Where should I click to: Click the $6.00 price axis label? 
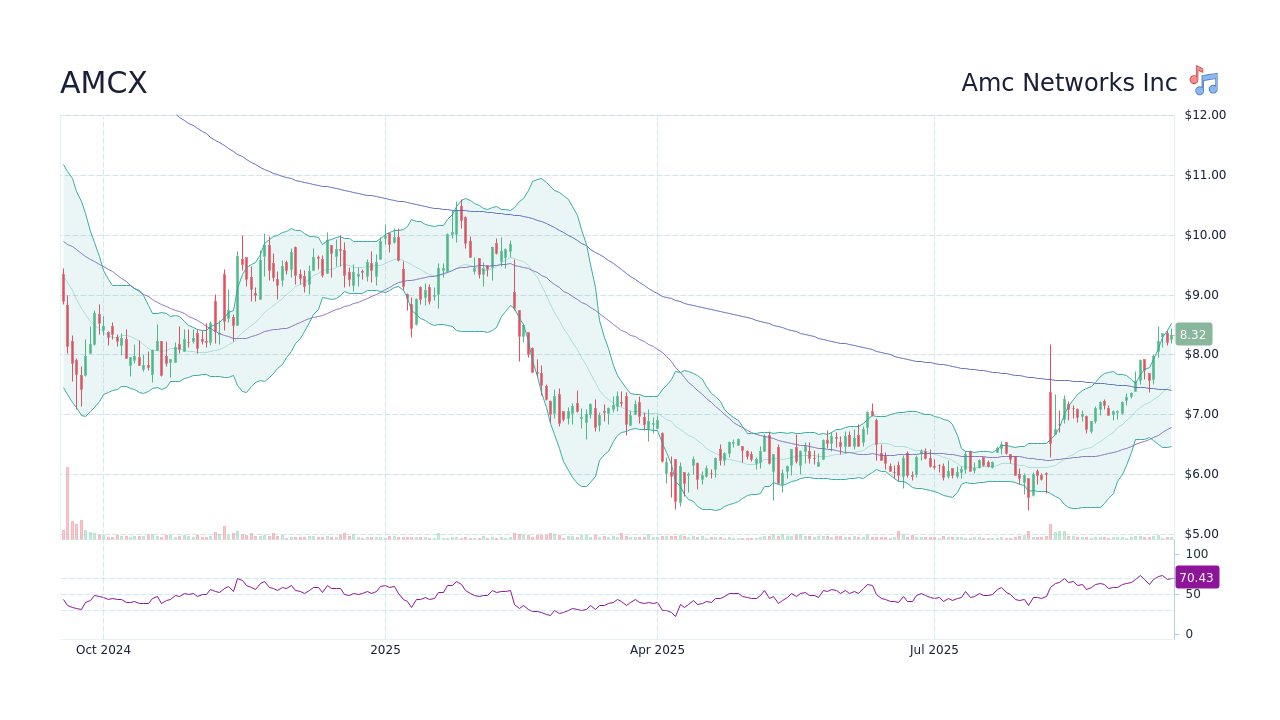pyautogui.click(x=1202, y=474)
